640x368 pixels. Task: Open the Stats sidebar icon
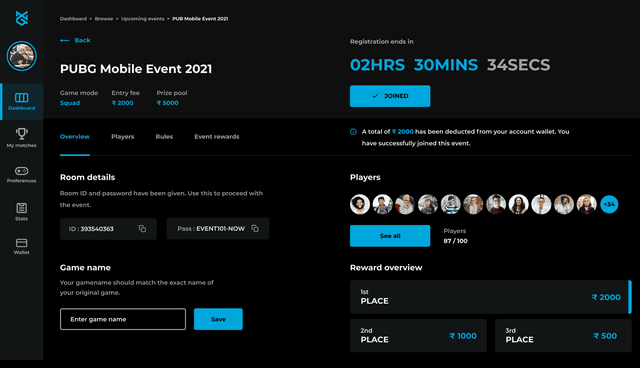22,208
